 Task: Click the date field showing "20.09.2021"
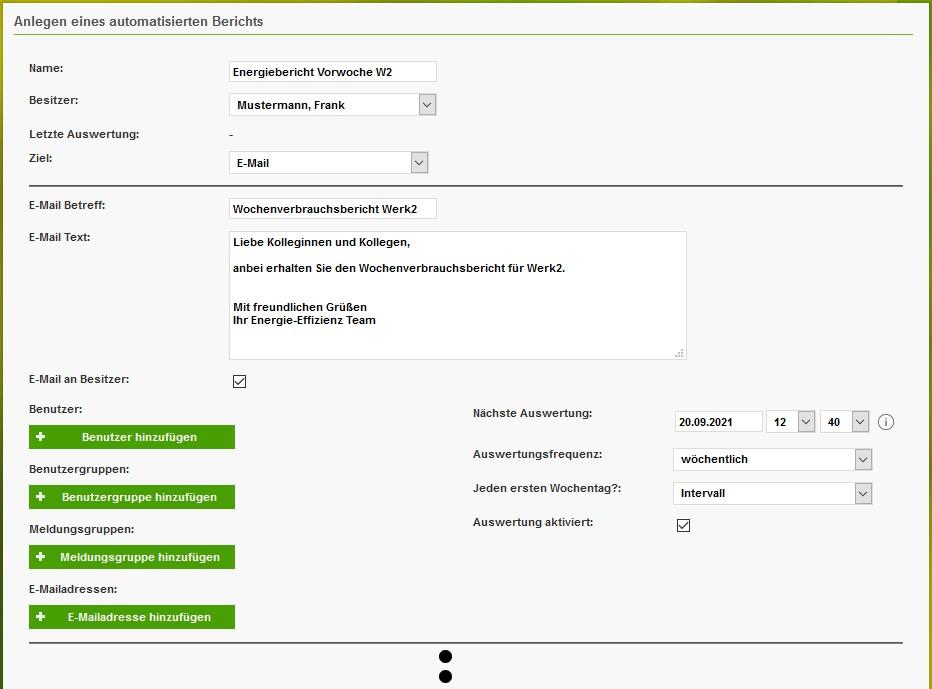pyautogui.click(x=719, y=421)
